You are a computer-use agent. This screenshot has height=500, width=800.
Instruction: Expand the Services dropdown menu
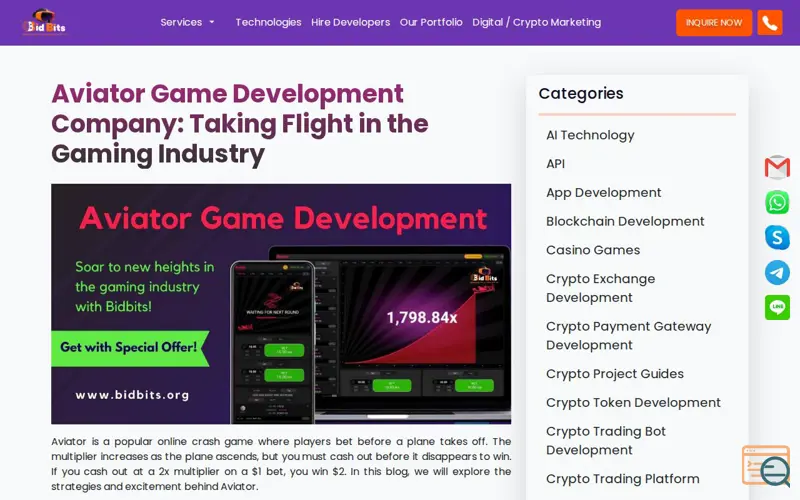[x=187, y=22]
